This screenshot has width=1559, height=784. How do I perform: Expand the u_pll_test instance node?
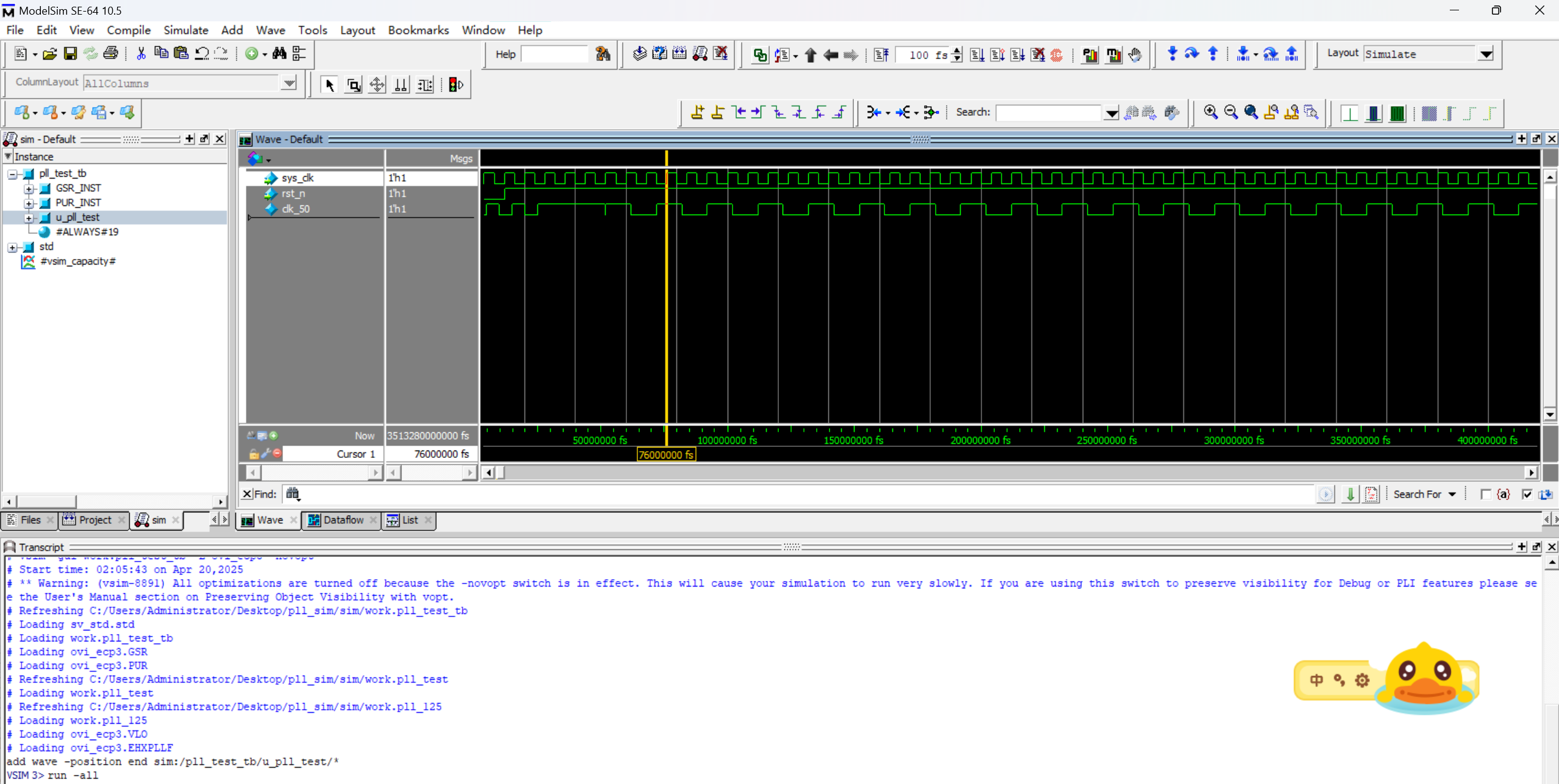click(29, 218)
